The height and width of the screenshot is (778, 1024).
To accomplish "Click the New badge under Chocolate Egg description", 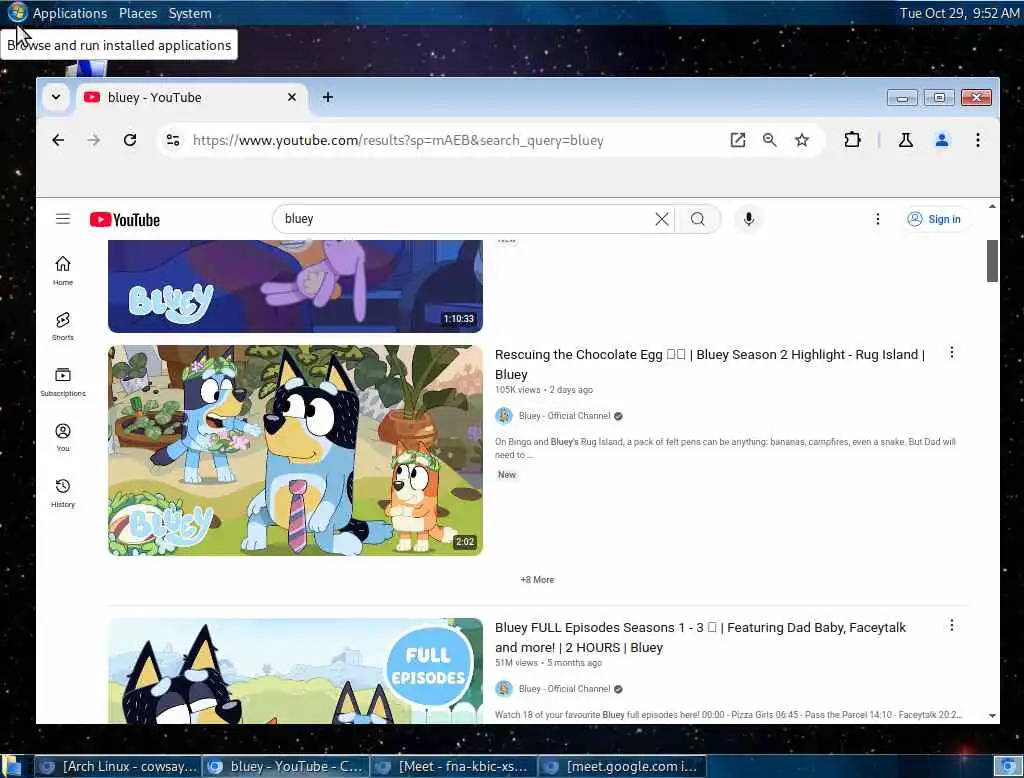I will pyautogui.click(x=507, y=475).
